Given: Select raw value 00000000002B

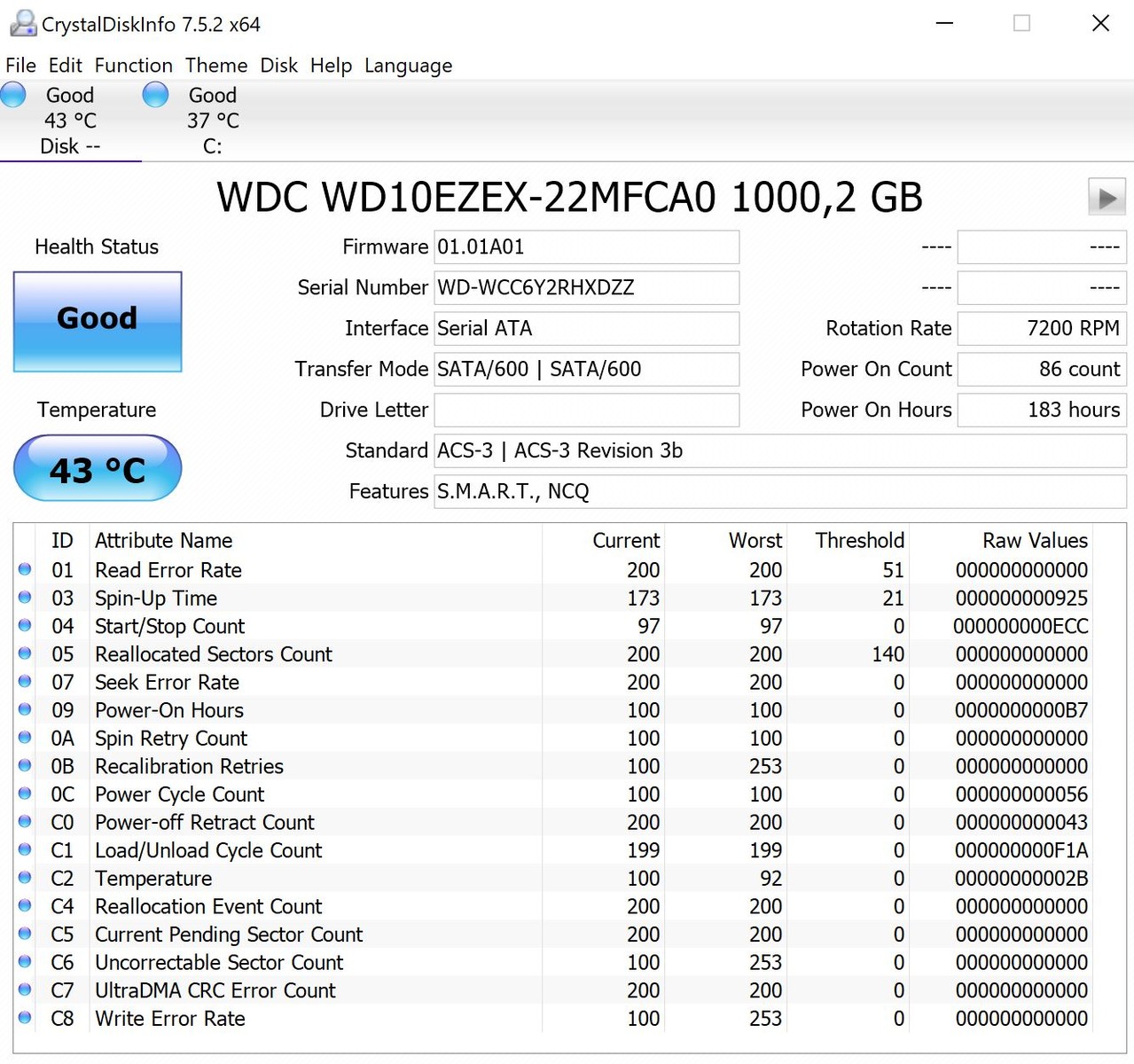Looking at the screenshot, I should tap(1021, 878).
